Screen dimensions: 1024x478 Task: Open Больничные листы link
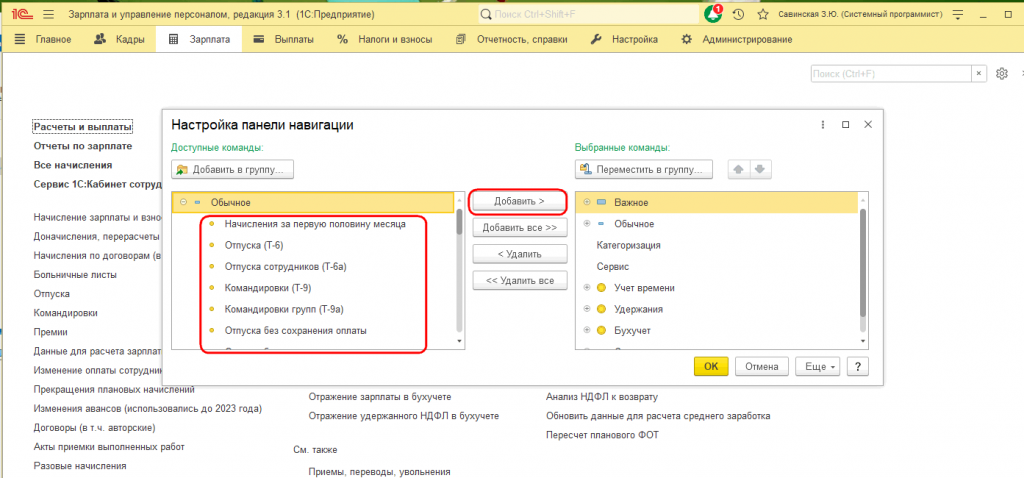pyautogui.click(x=75, y=275)
